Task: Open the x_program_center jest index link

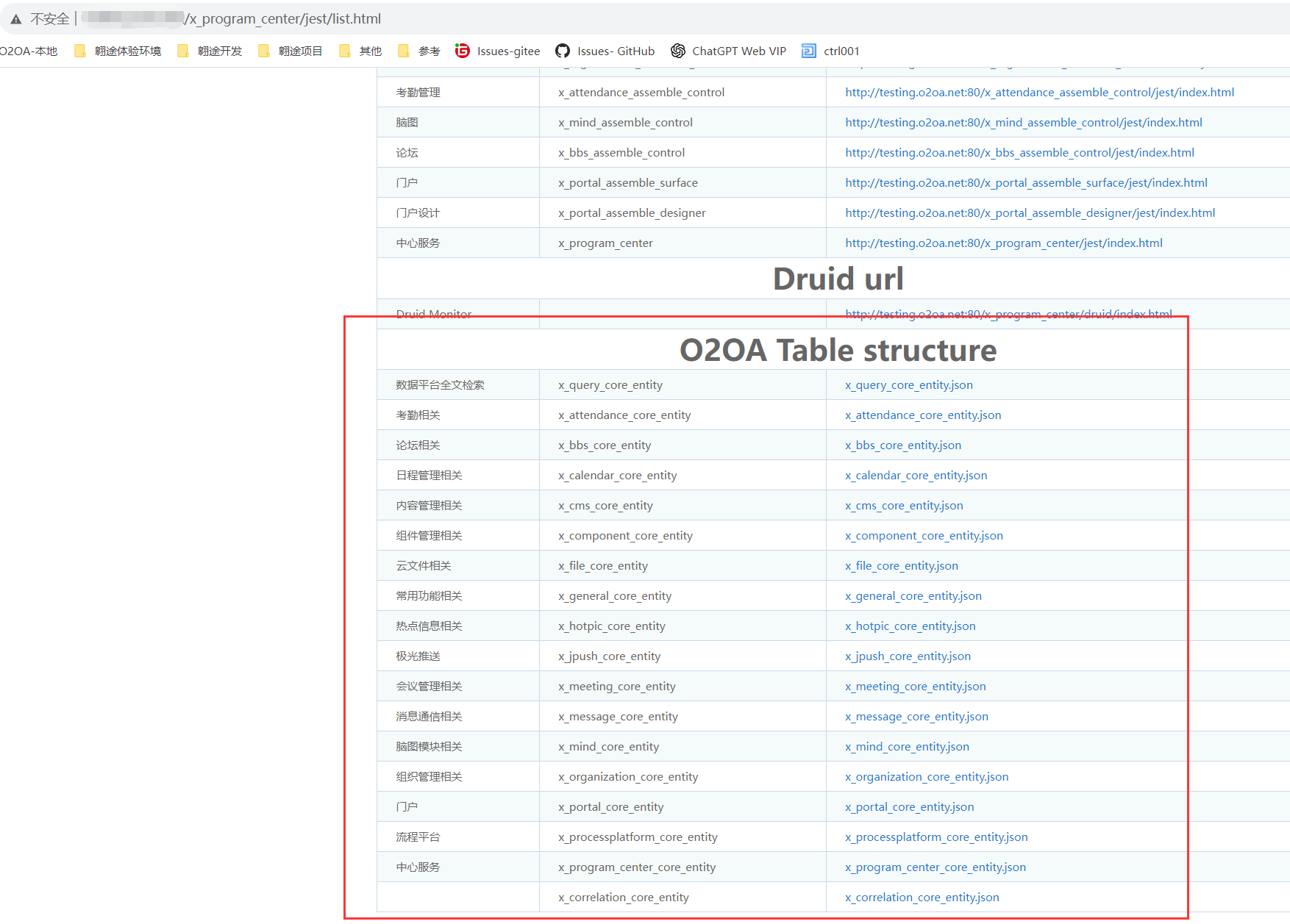Action: (1003, 243)
